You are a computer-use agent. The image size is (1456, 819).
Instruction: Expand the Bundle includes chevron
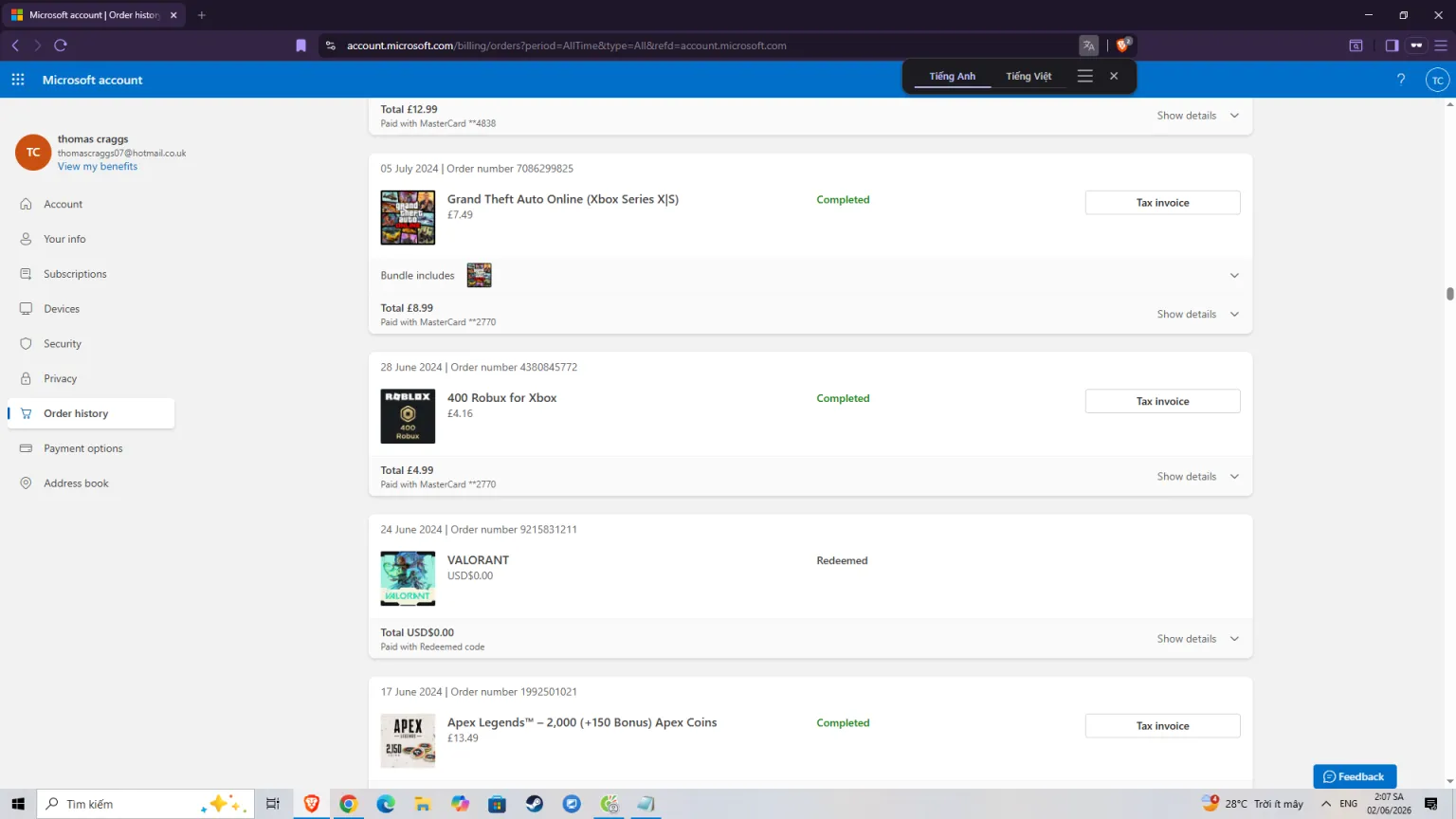[1234, 276]
